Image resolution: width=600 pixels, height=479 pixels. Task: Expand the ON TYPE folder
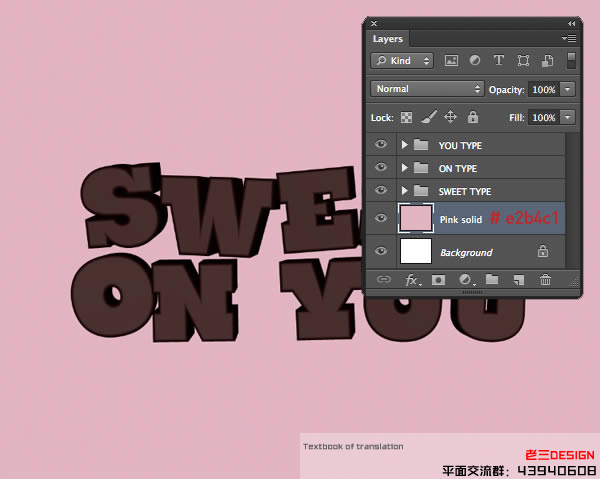click(405, 168)
